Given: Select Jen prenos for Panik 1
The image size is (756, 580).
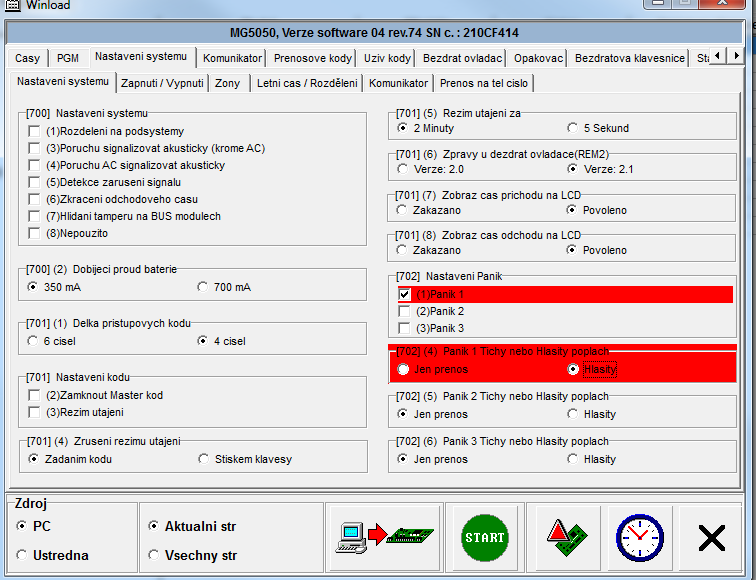Looking at the screenshot, I should tap(404, 369).
